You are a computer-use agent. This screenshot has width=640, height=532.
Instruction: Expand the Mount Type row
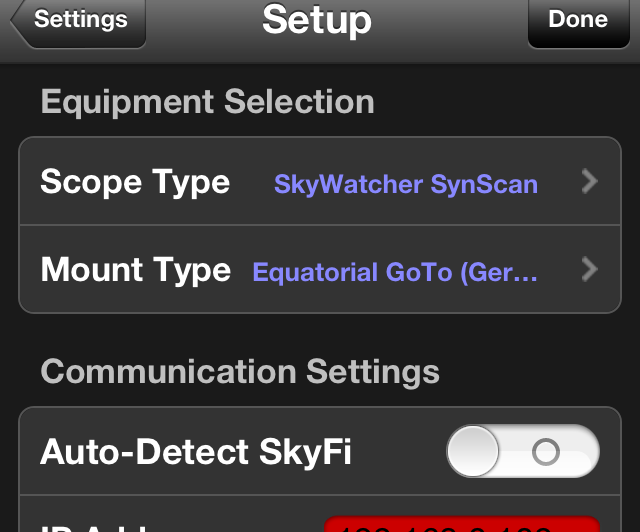click(320, 270)
